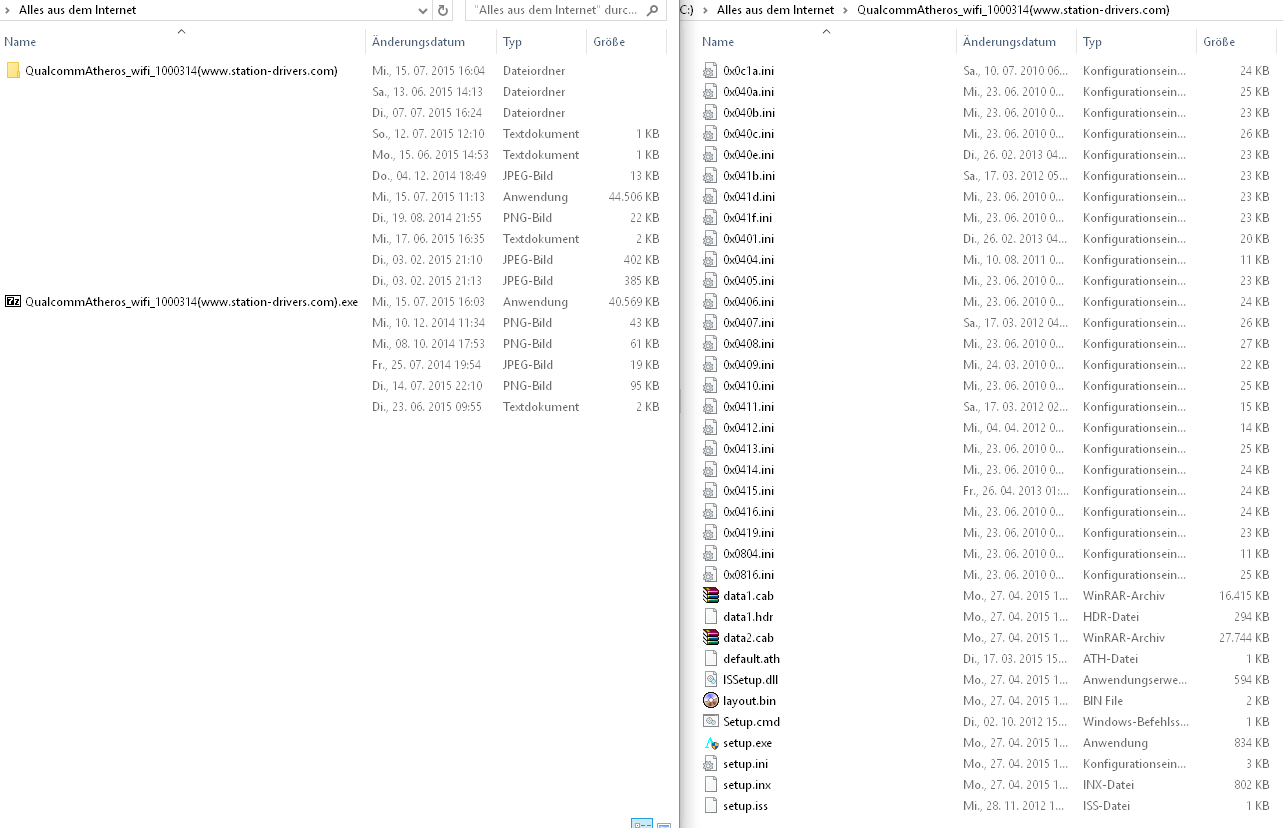Image resolution: width=1283 pixels, height=828 pixels.
Task: Expand the chevron before left 'Alles aus dem Internet'
Action: click(8, 10)
